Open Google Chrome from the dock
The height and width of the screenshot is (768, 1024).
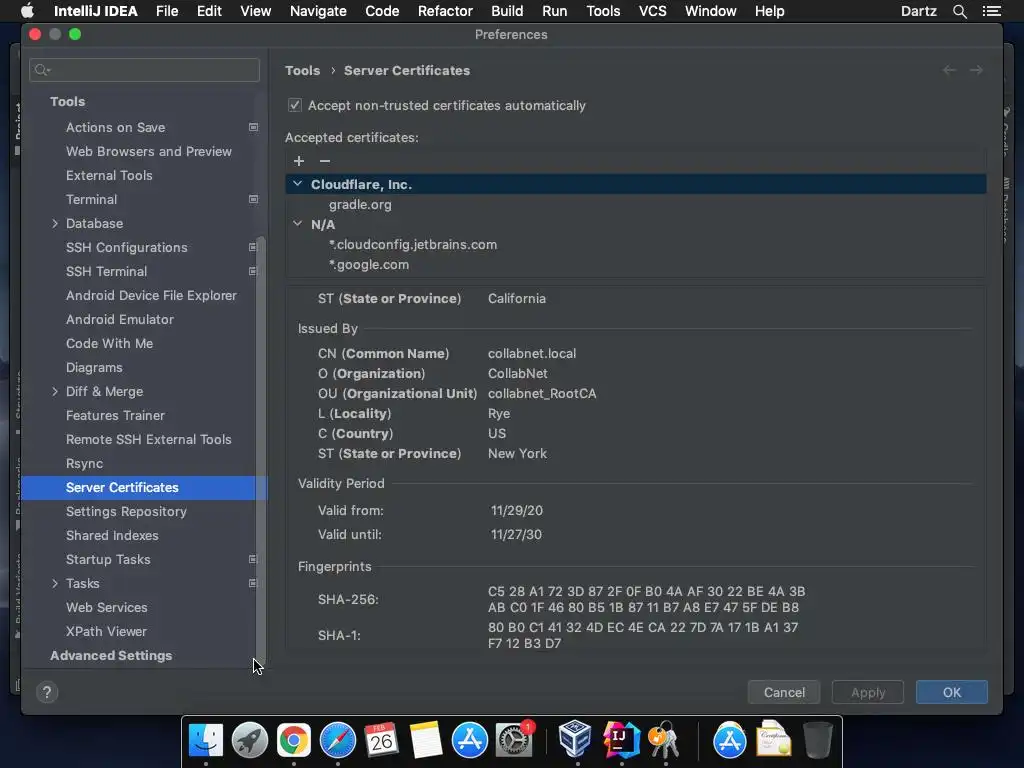coord(293,740)
